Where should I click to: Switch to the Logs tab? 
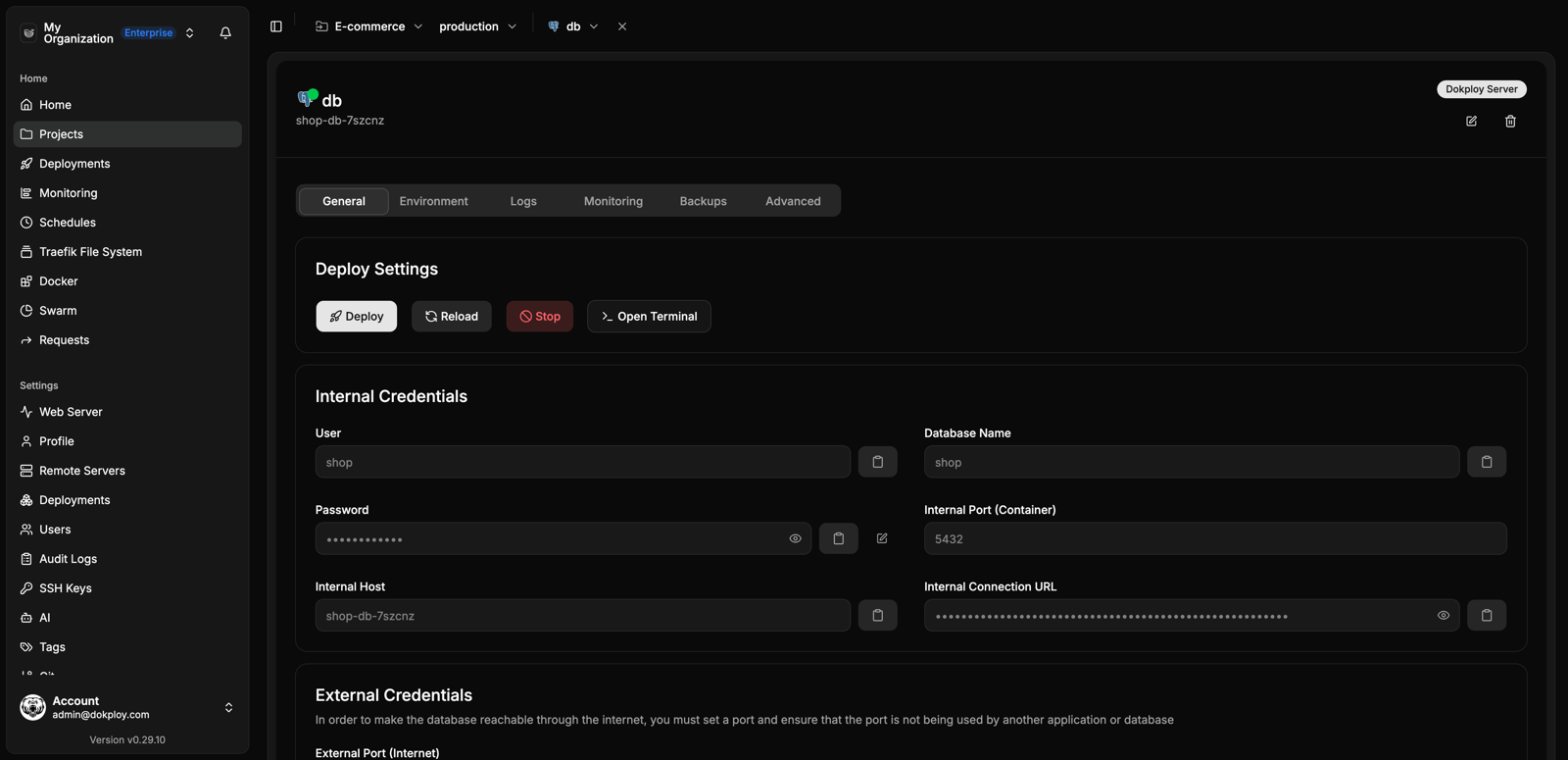(523, 201)
